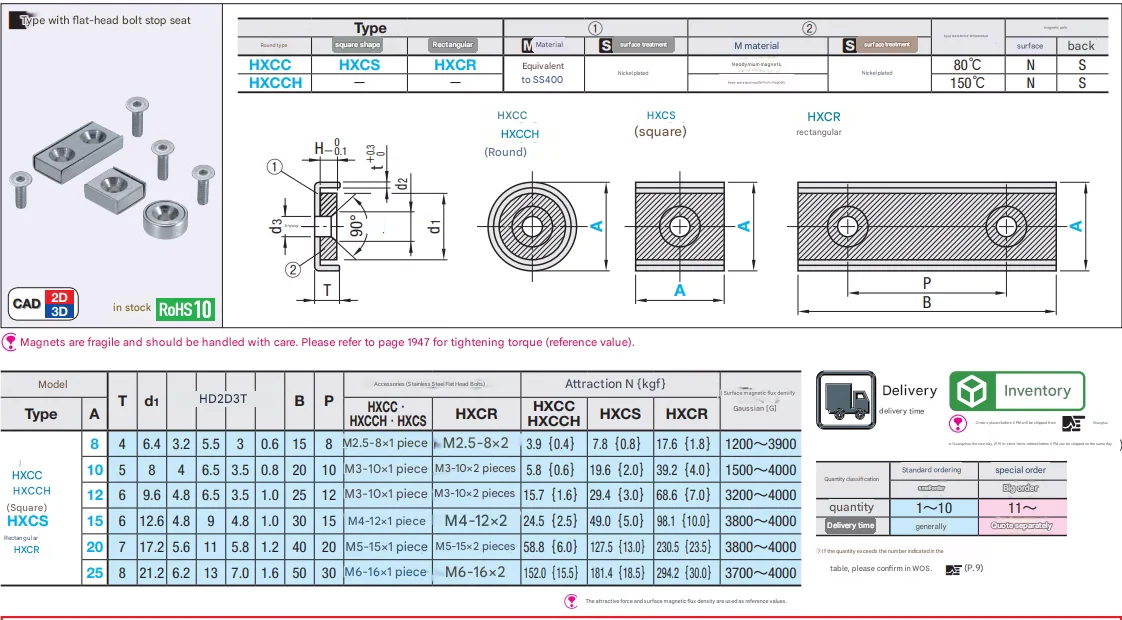Select the 'square shape' header tab

tap(359, 45)
